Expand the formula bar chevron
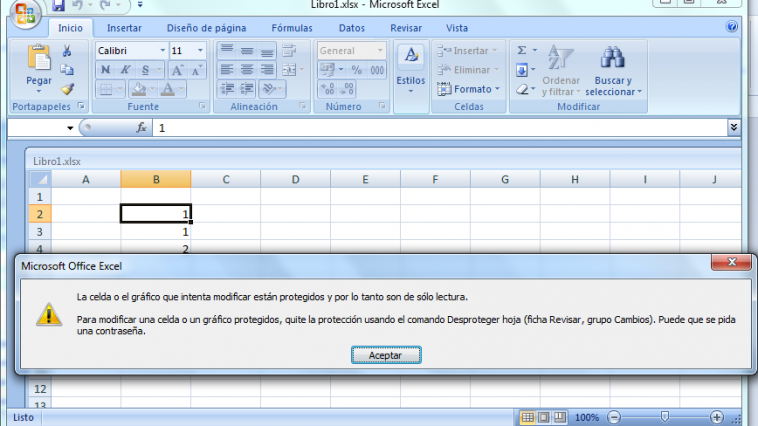 pos(733,127)
